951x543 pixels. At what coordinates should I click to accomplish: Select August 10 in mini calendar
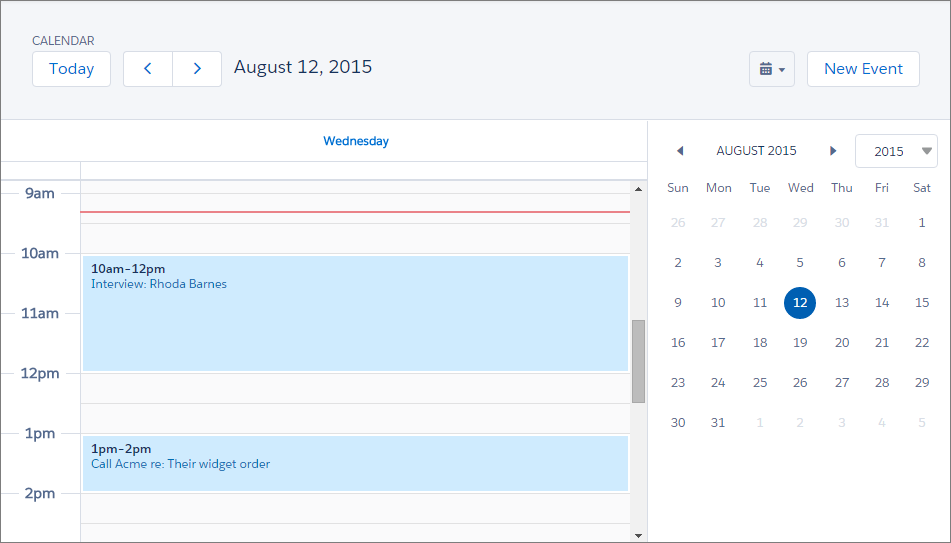718,303
